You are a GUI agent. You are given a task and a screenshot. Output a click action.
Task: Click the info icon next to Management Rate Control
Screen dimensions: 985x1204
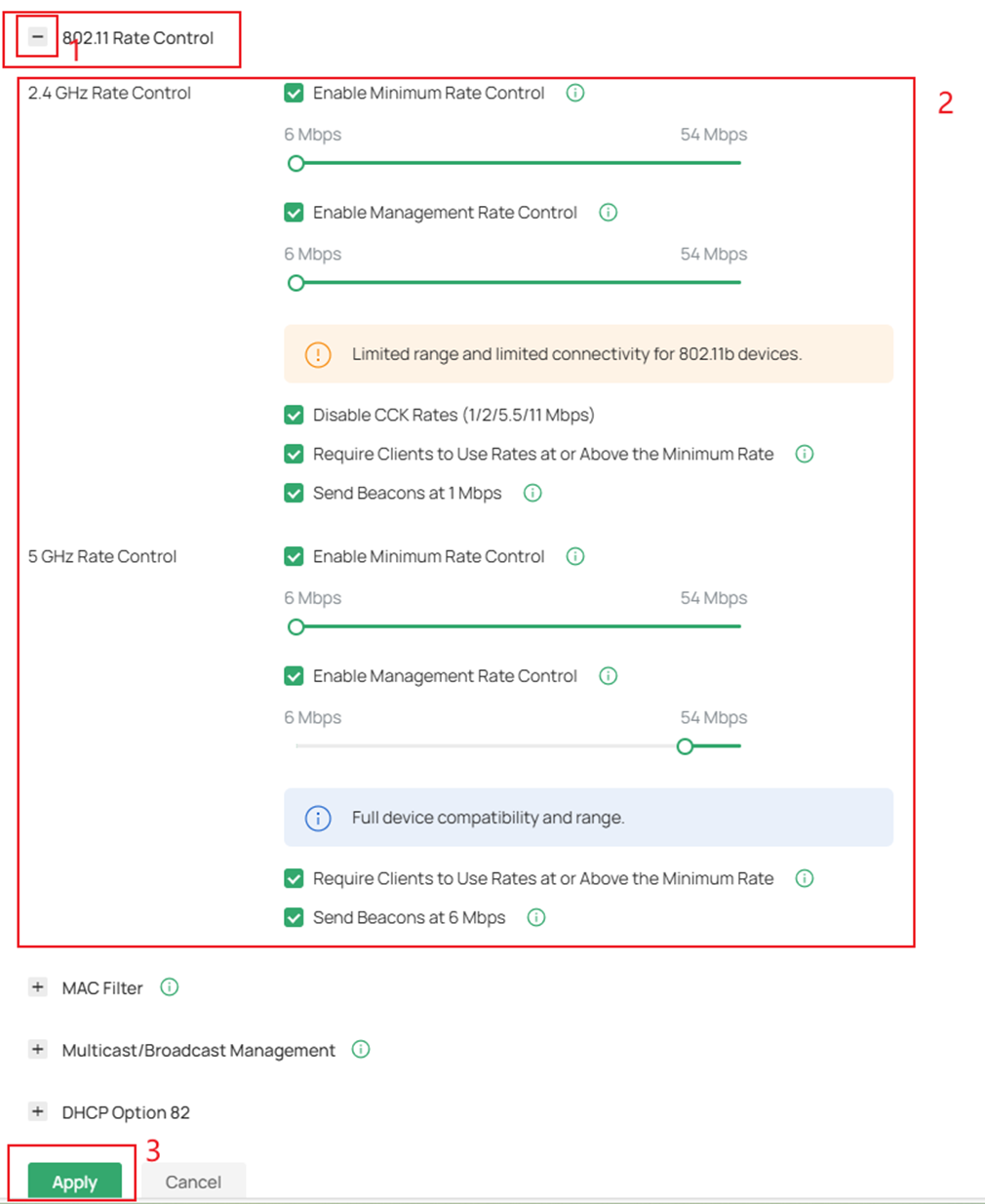(x=608, y=212)
